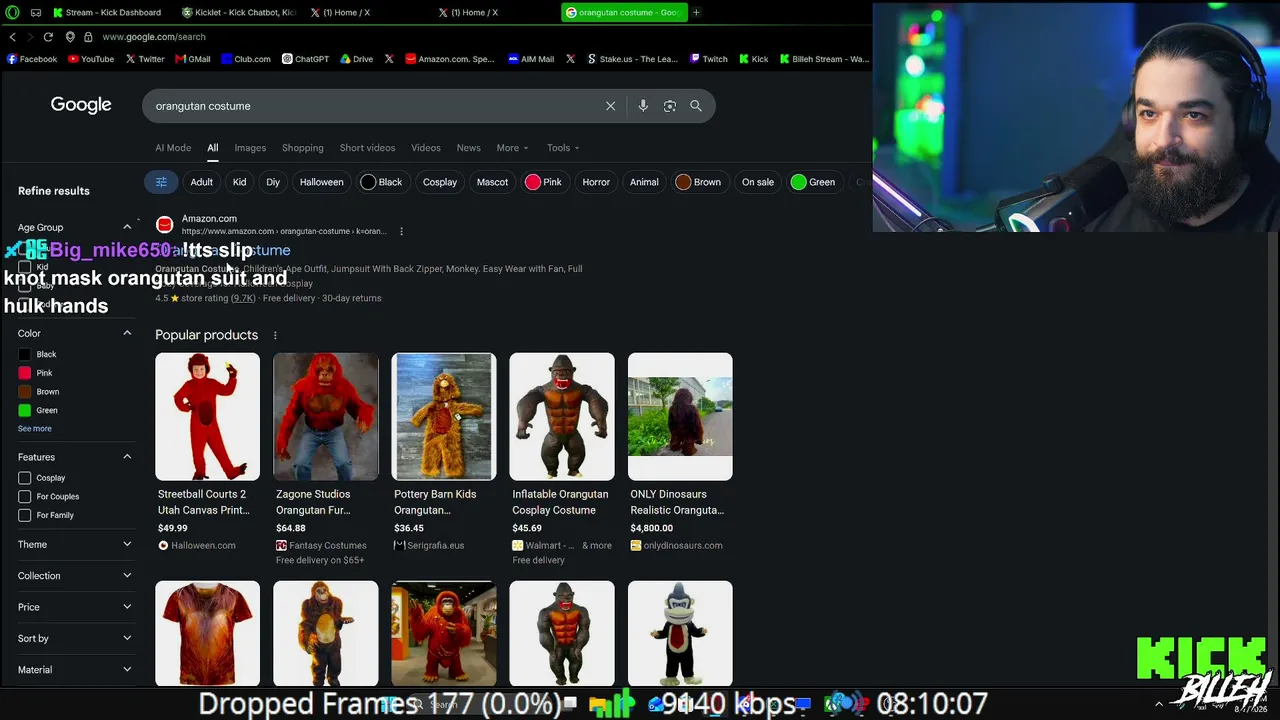Open the Inflatable Orangutan Cosplay Costume image
This screenshot has width=1280, height=720.
click(562, 416)
